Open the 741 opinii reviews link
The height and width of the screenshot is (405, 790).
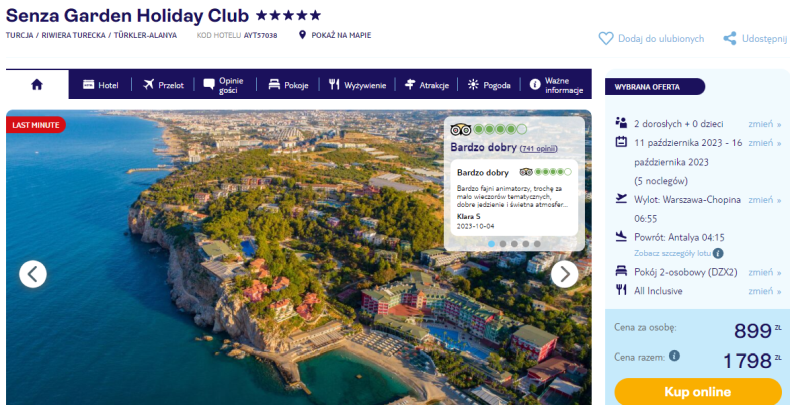coord(539,149)
